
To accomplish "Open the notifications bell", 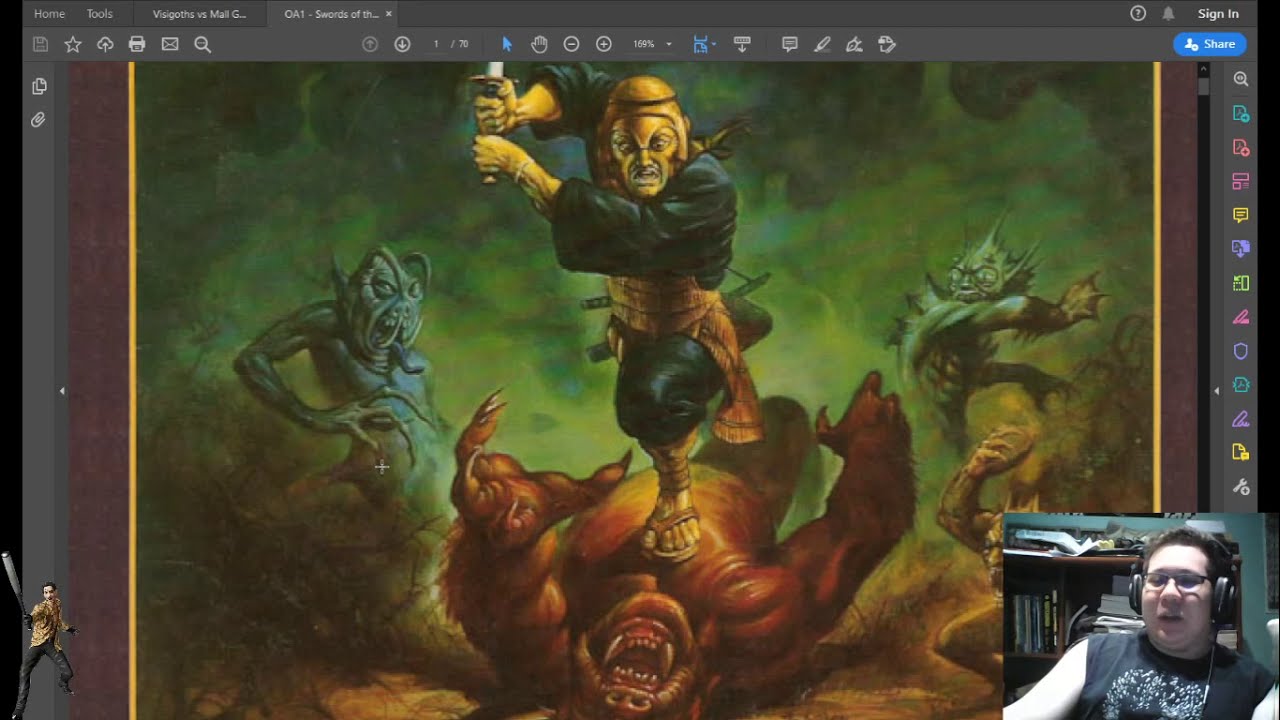I will point(1168,14).
